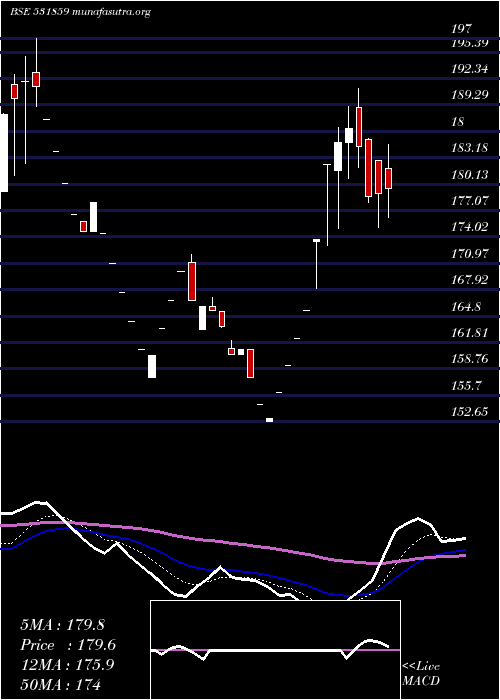
Task: Click inside the MACD inset chart panel
Action: [275, 650]
